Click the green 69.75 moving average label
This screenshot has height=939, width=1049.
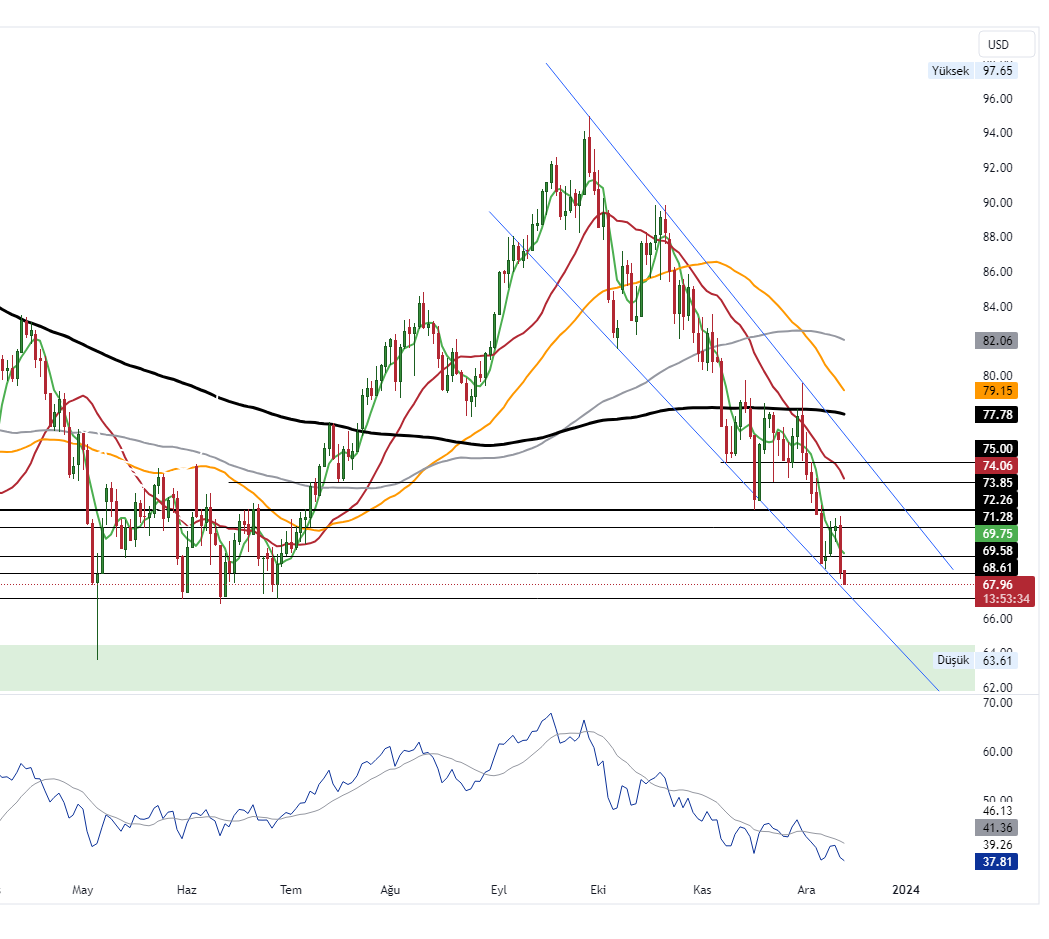tap(996, 535)
